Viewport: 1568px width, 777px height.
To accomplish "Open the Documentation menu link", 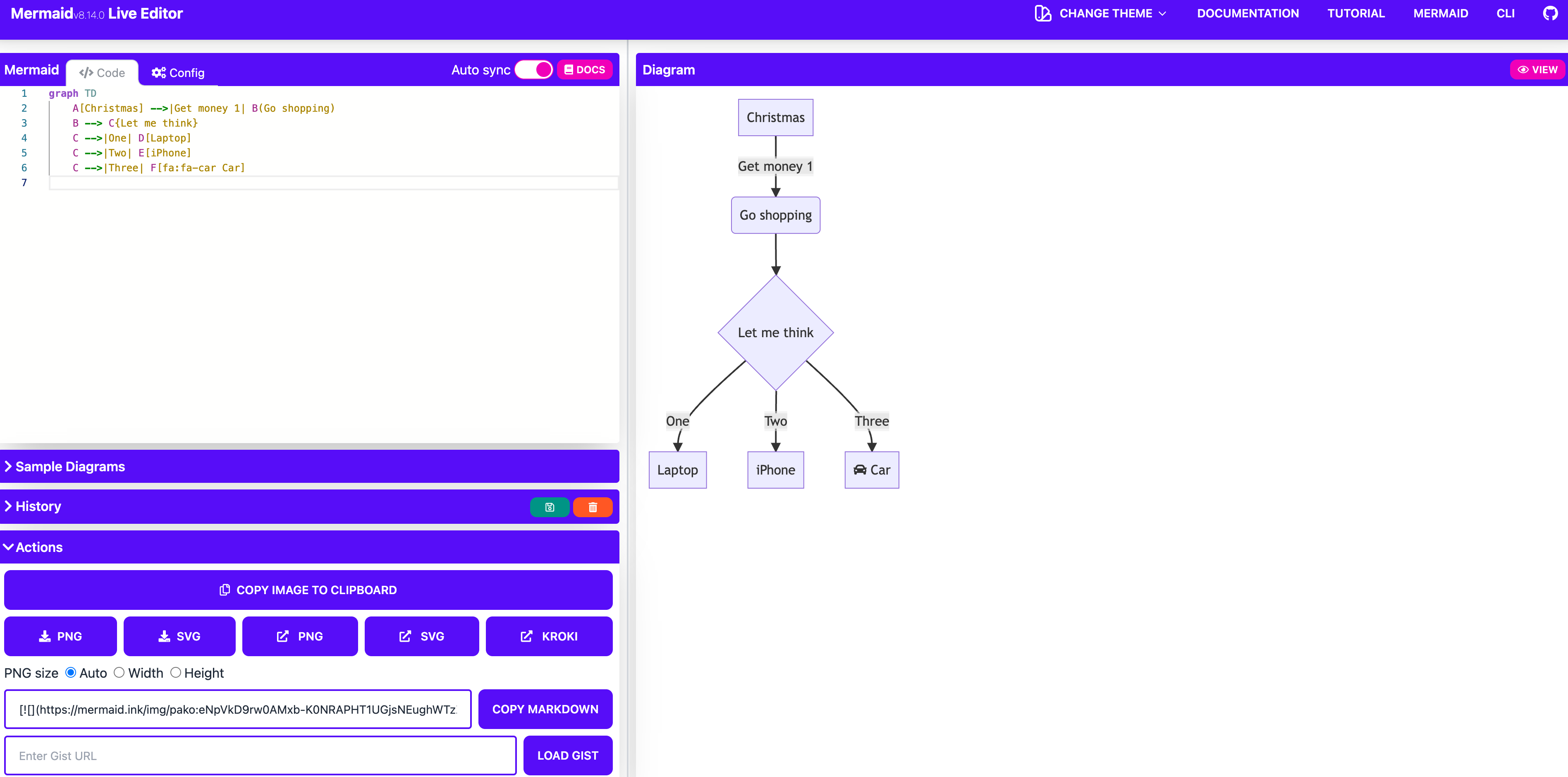I will pyautogui.click(x=1247, y=13).
